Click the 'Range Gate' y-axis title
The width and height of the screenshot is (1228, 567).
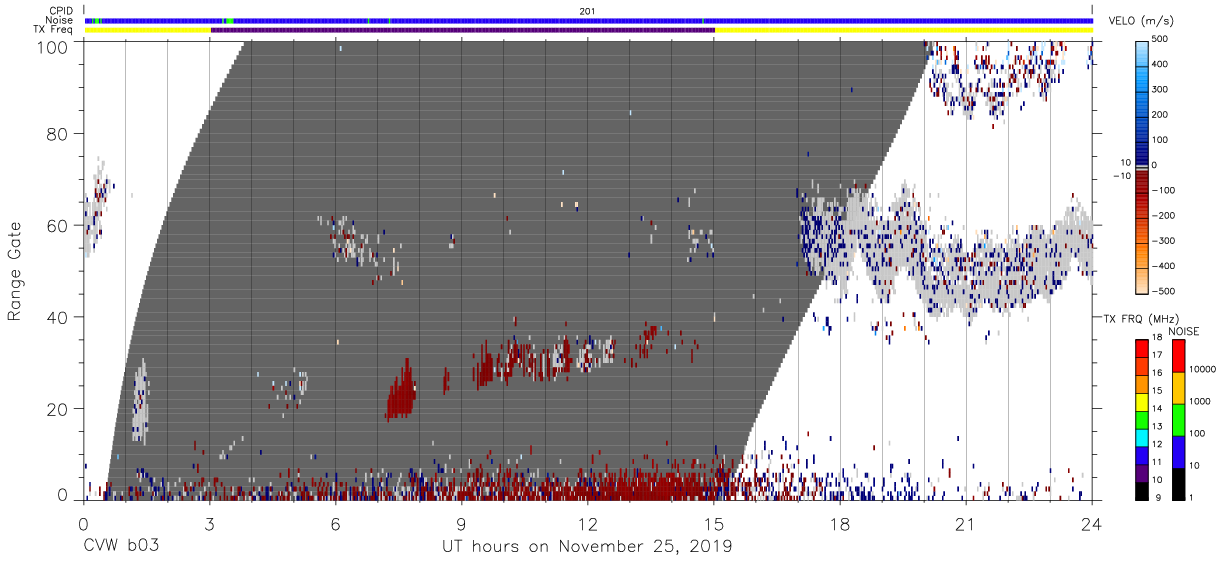[x=15, y=271]
